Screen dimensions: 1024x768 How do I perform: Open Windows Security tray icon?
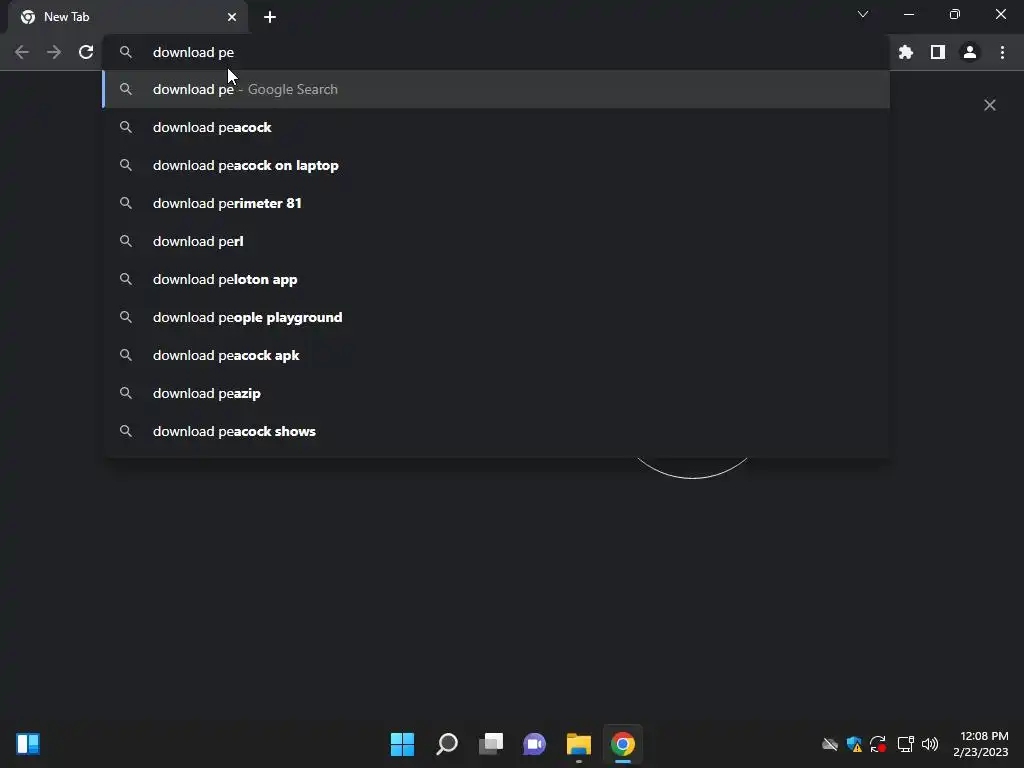[x=854, y=744]
